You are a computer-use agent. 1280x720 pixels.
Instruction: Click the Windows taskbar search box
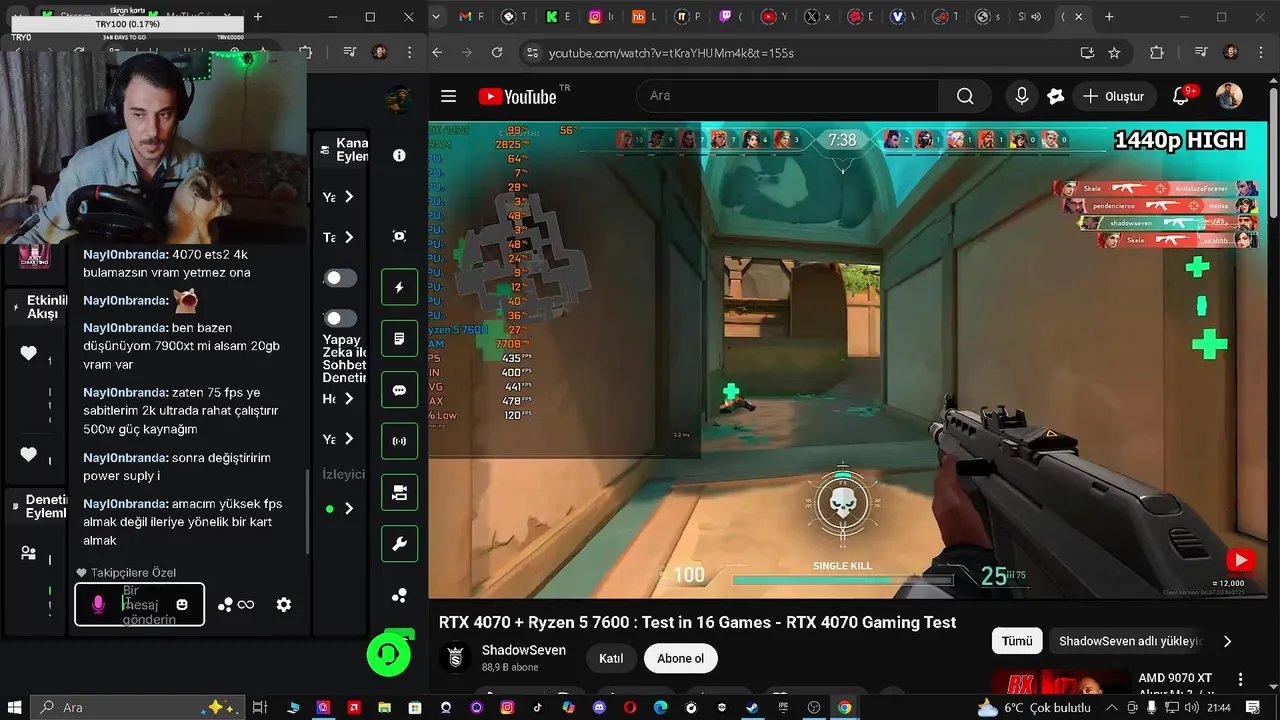(x=135, y=707)
